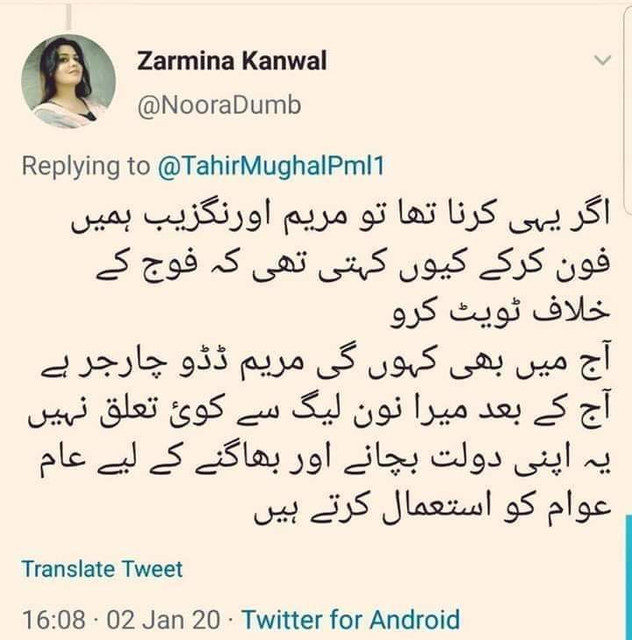Open Zarmina Kanwal's profile picture
This screenshot has width=632, height=640.
pos(68,81)
